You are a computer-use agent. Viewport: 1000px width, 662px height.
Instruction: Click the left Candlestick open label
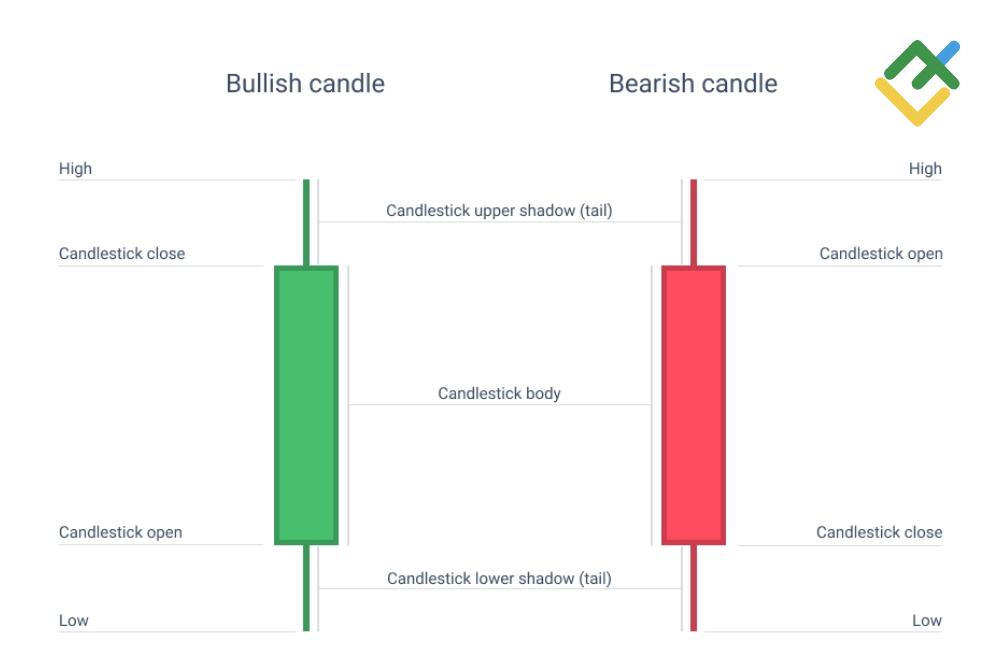pyautogui.click(x=121, y=532)
